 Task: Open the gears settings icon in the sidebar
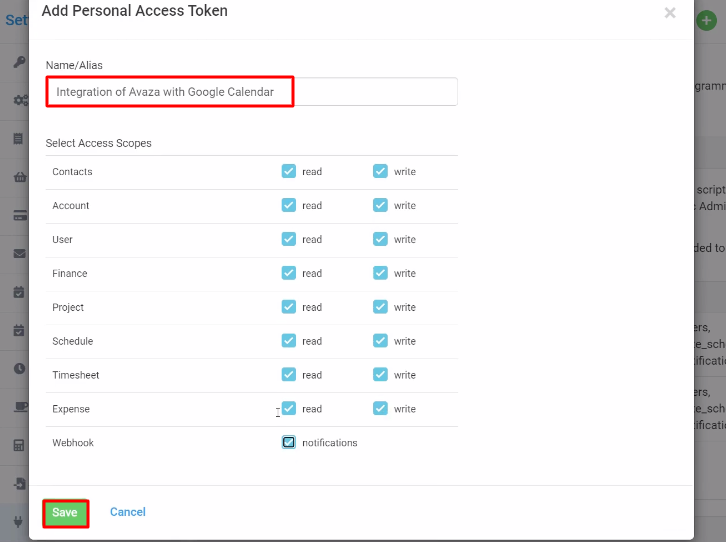[21, 100]
